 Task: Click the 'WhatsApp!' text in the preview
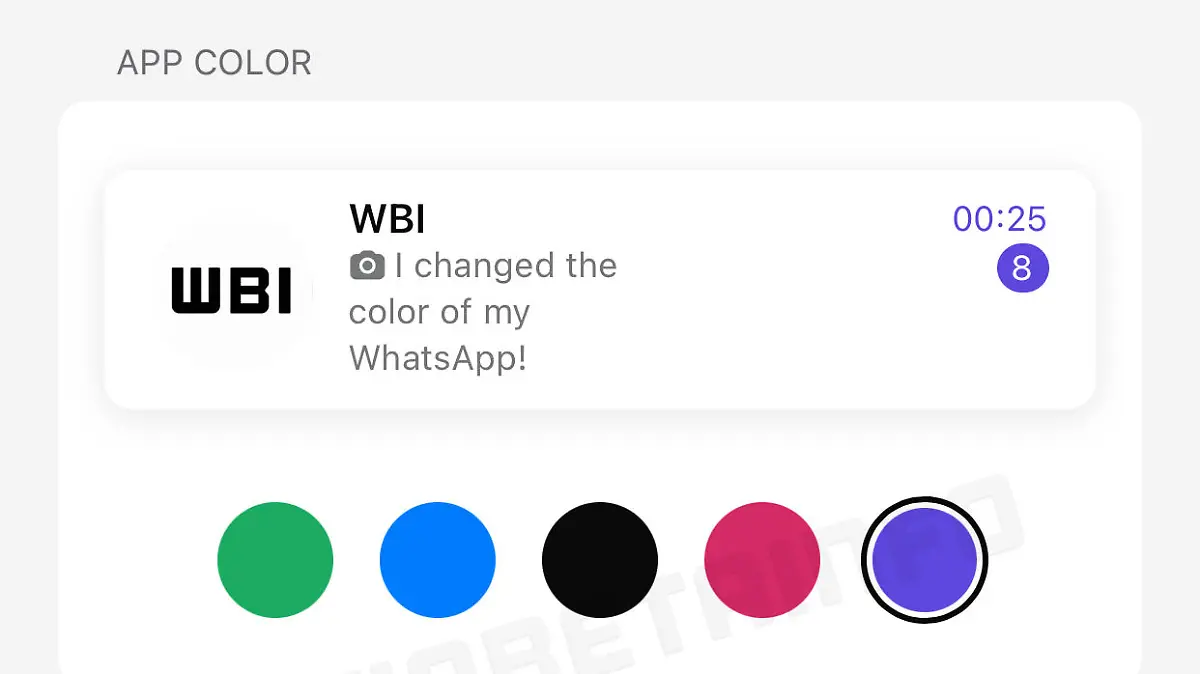[x=437, y=357]
